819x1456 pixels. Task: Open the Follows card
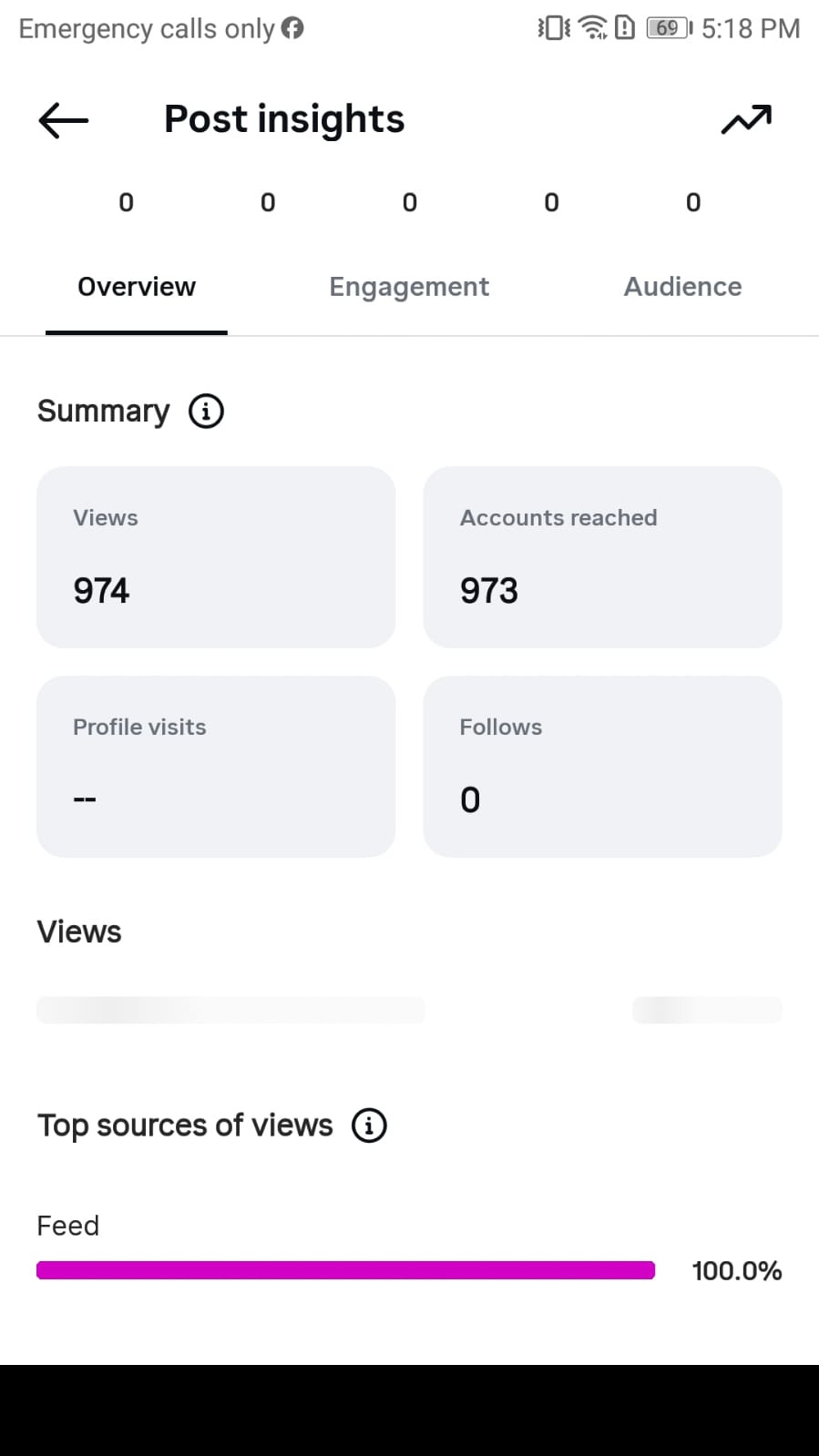(602, 767)
